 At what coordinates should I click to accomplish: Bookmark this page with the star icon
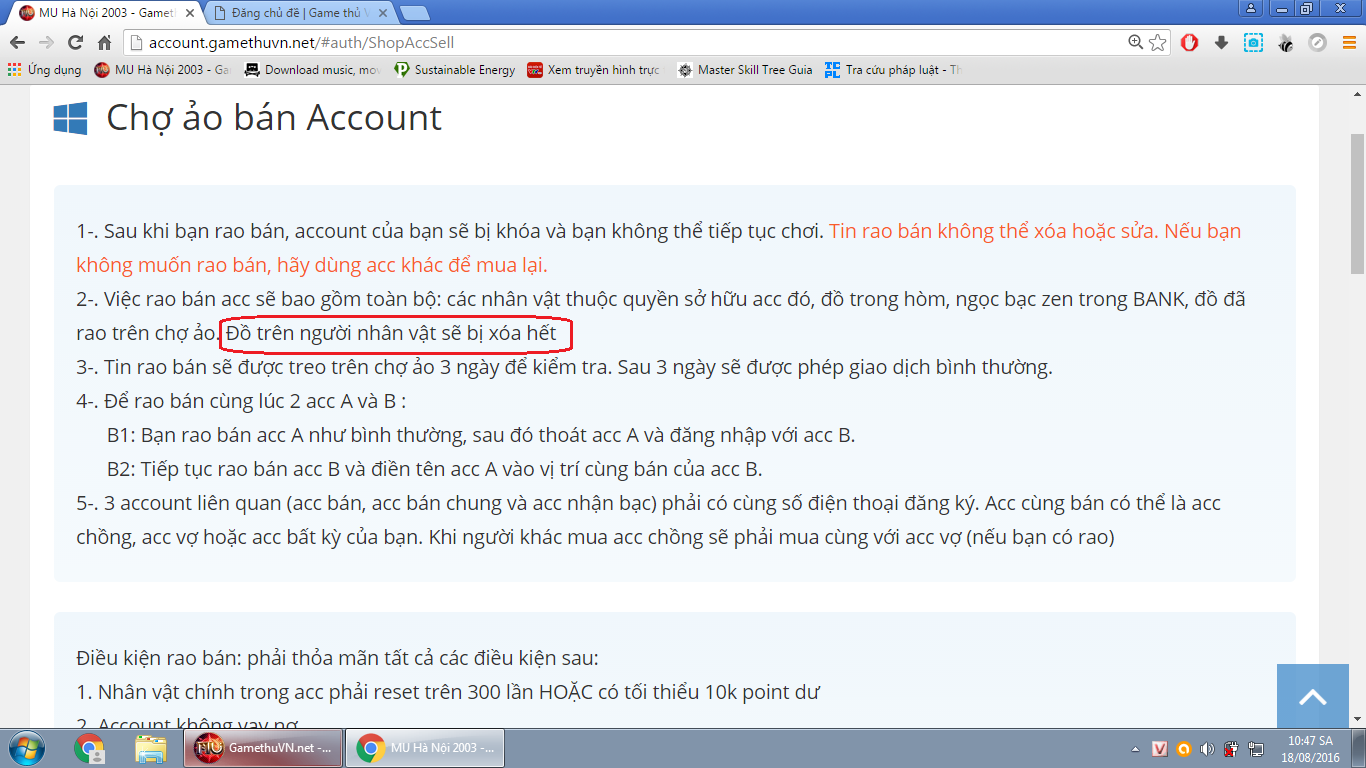pyautogui.click(x=1157, y=43)
